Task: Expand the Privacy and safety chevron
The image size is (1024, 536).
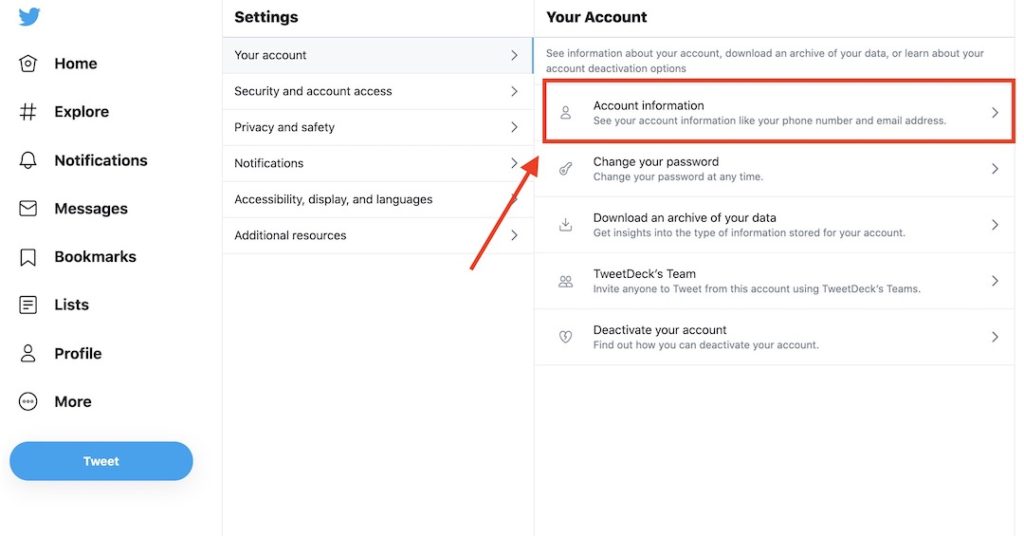Action: pyautogui.click(x=514, y=127)
